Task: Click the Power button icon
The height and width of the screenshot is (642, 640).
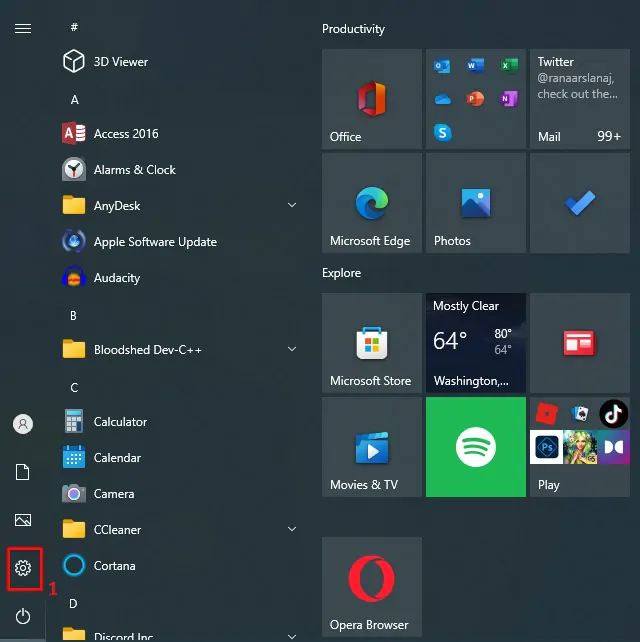Action: tap(23, 616)
